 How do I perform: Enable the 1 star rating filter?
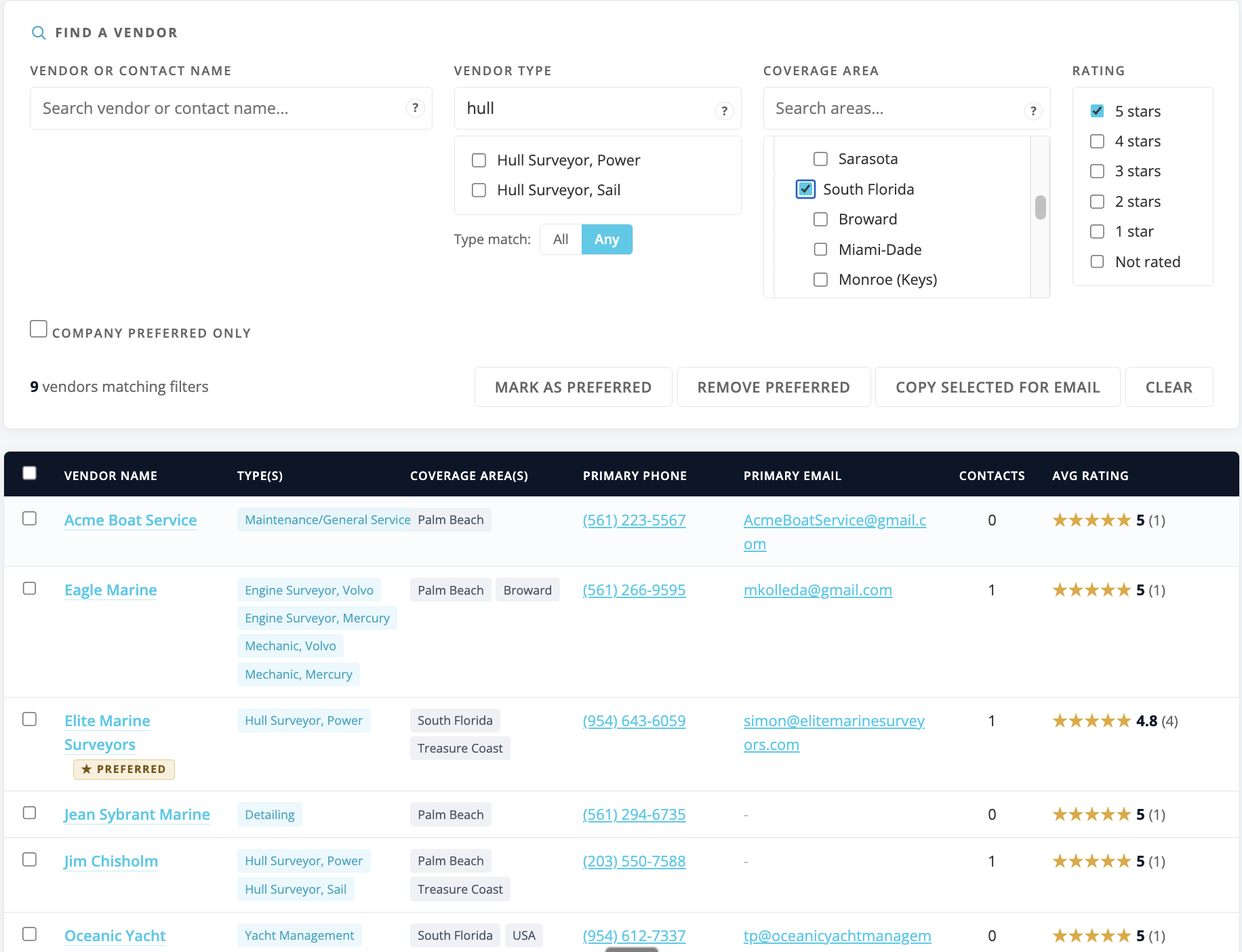1097,231
